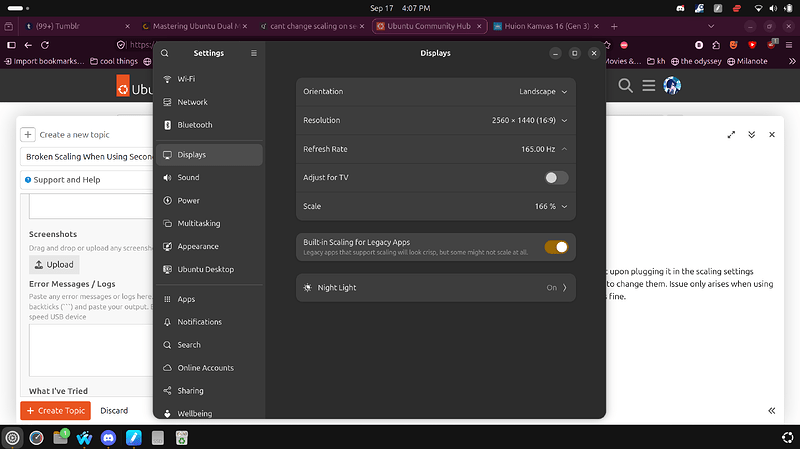
Task: Open Discord from the dock
Action: click(108, 438)
